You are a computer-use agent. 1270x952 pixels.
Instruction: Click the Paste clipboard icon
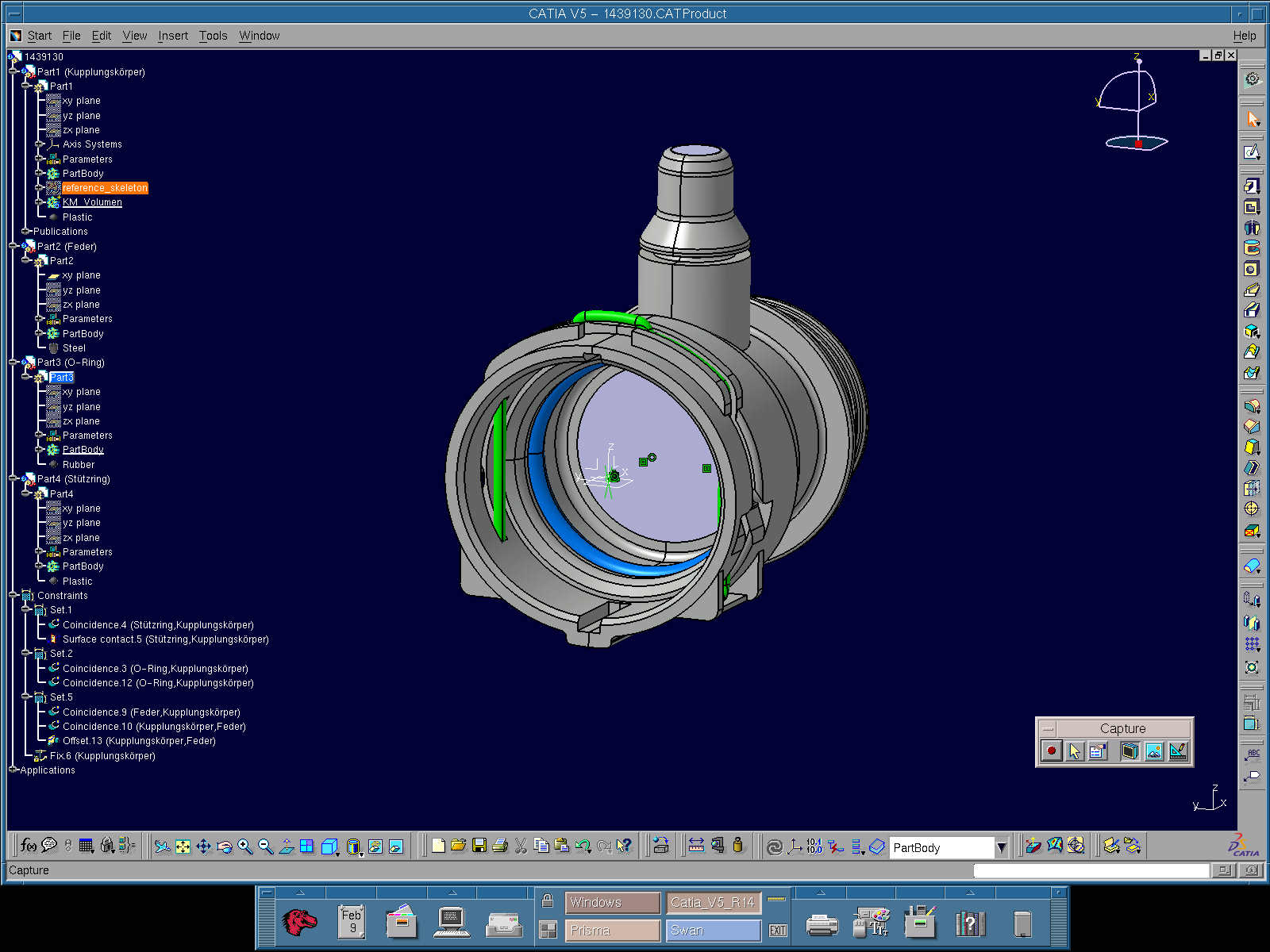tap(562, 846)
